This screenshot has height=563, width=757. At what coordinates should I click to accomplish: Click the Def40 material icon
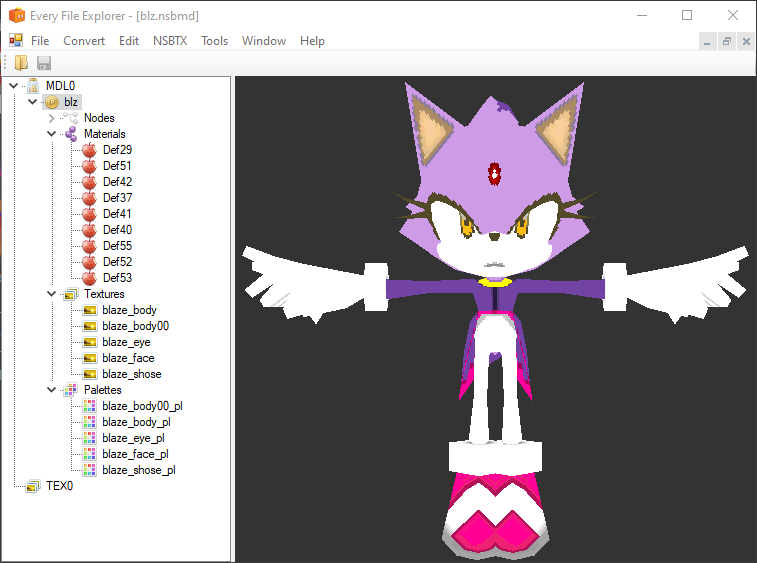click(89, 230)
